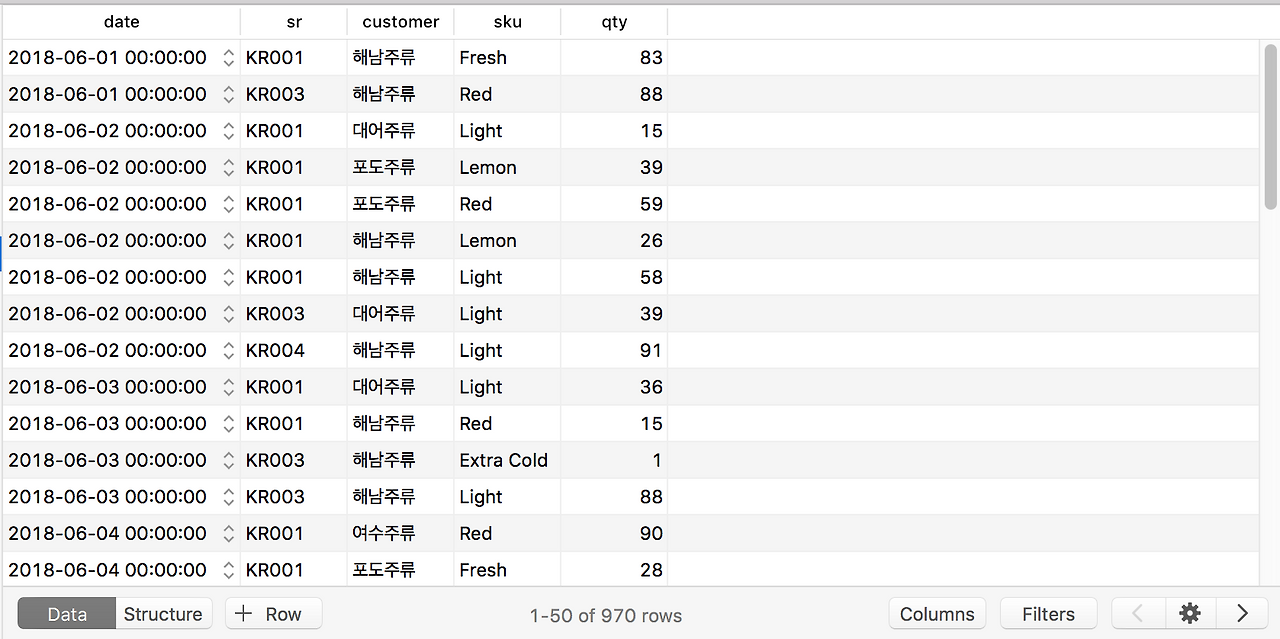Click the date stepper on the first 2018-06-01 row
Image resolution: width=1280 pixels, height=639 pixels.
tap(228, 57)
